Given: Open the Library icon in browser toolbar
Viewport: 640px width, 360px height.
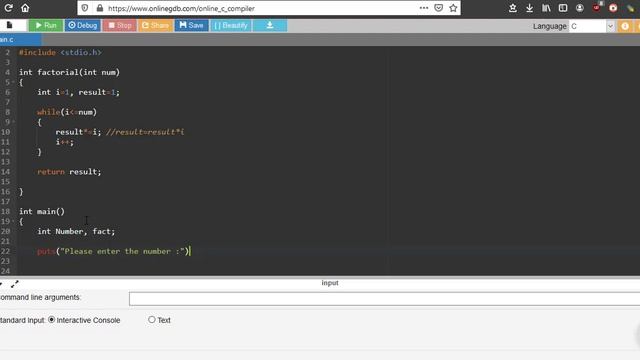Looking at the screenshot, I should [546, 8].
